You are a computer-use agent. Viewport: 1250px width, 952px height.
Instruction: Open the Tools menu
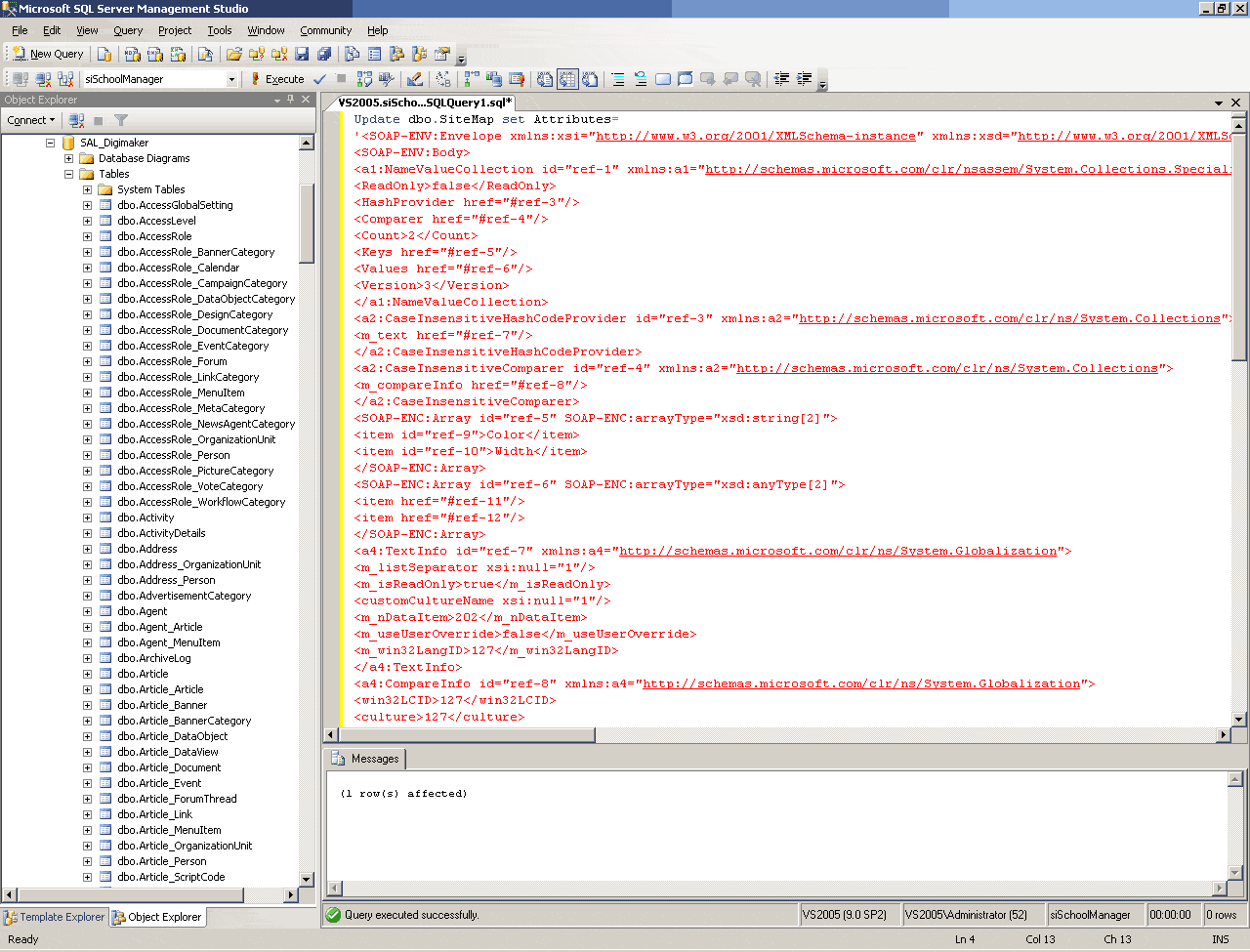[x=220, y=30]
